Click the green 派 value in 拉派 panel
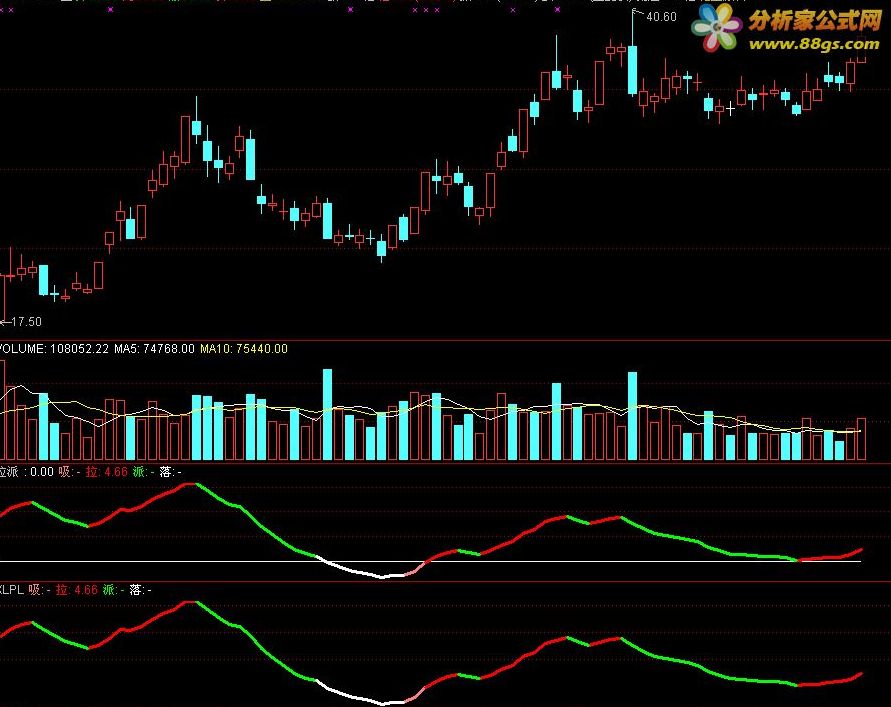The image size is (891, 707). tap(143, 472)
